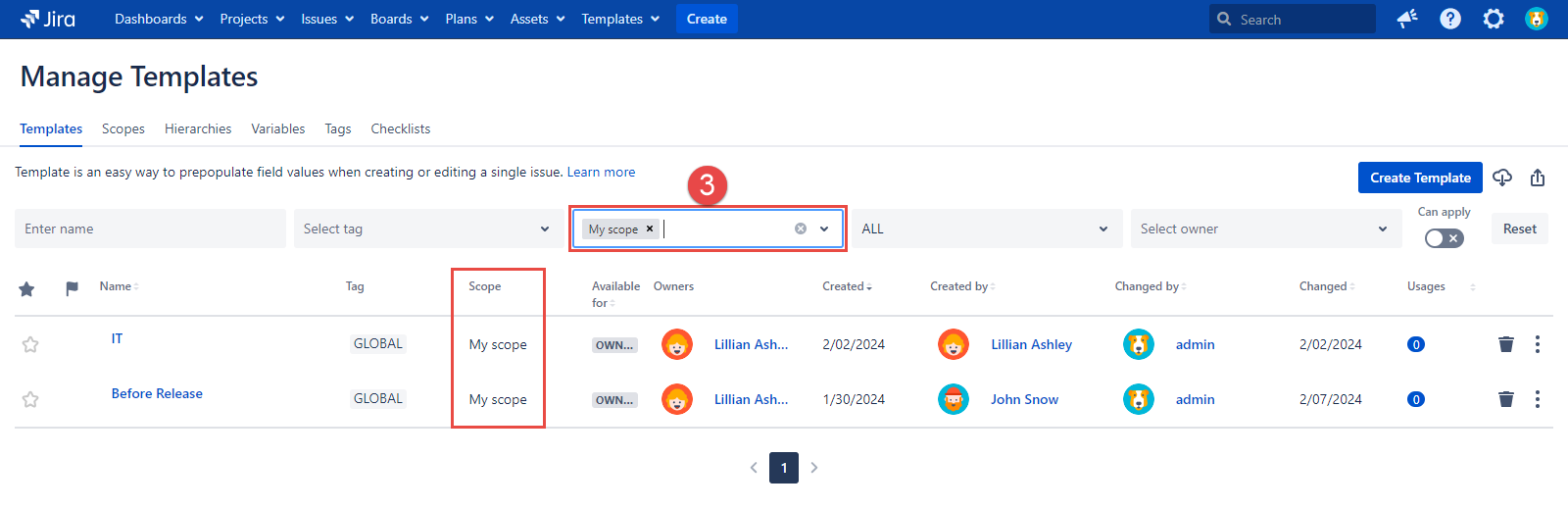The height and width of the screenshot is (509, 1568).
Task: Switch to the Scopes tab
Action: (123, 128)
